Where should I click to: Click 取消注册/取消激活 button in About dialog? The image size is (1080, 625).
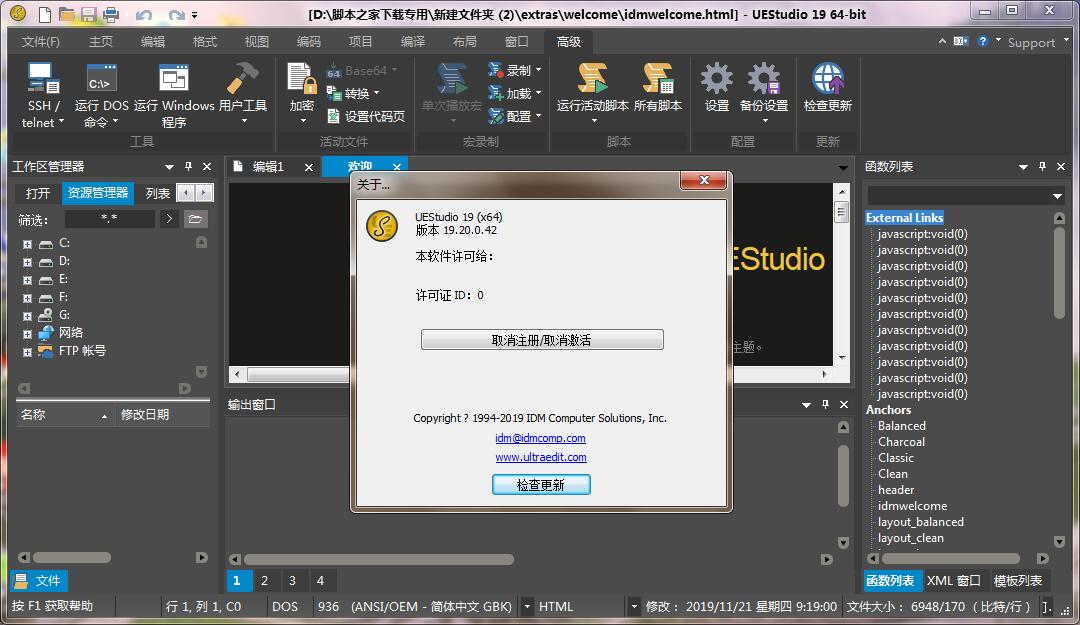542,340
